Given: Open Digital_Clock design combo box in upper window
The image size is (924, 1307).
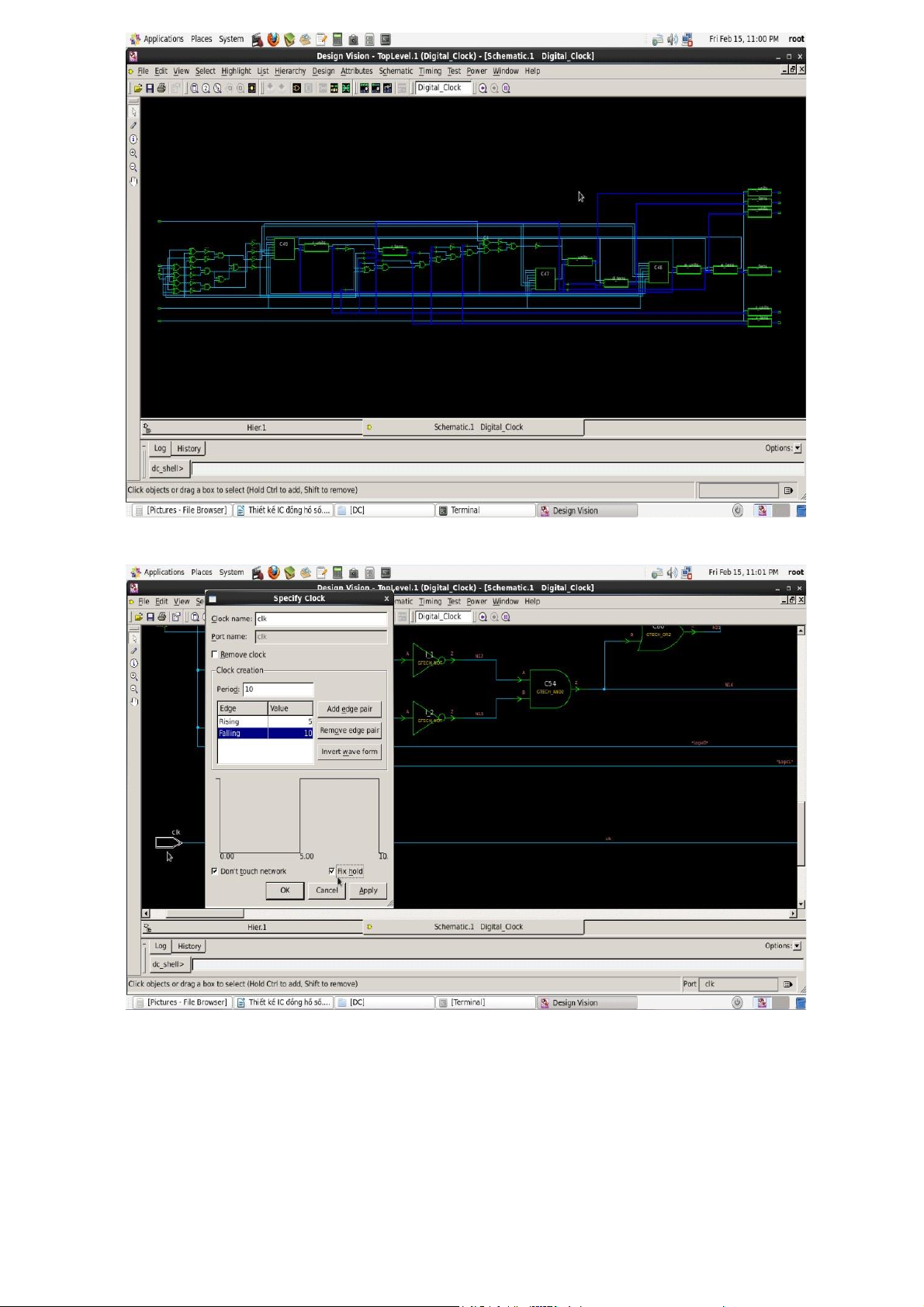Looking at the screenshot, I should pos(443,88).
